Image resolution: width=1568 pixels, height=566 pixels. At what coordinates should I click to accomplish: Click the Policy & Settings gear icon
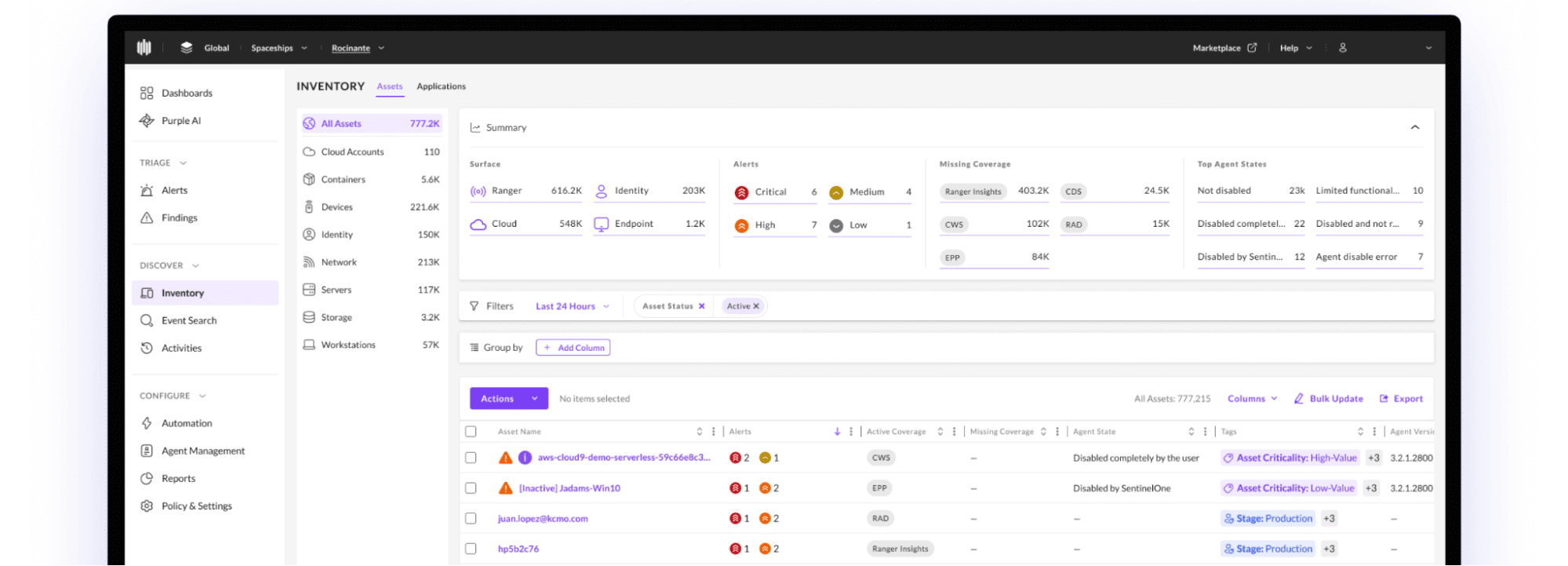point(147,506)
